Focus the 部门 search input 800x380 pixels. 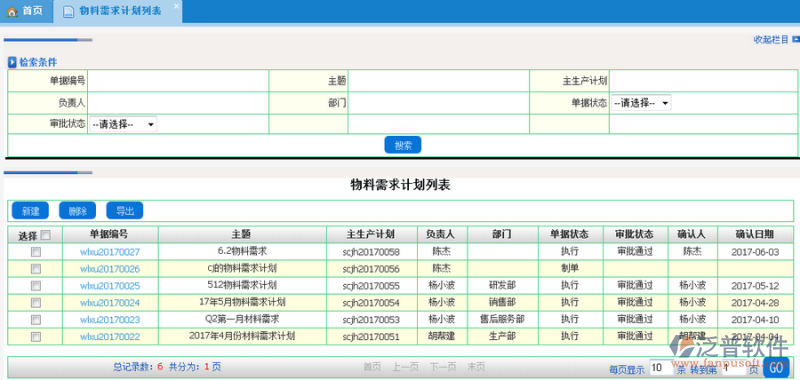point(439,103)
